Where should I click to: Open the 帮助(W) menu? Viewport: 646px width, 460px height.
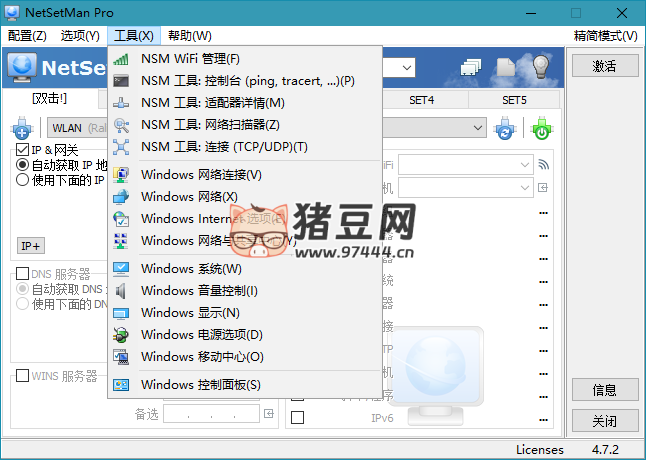(189, 36)
